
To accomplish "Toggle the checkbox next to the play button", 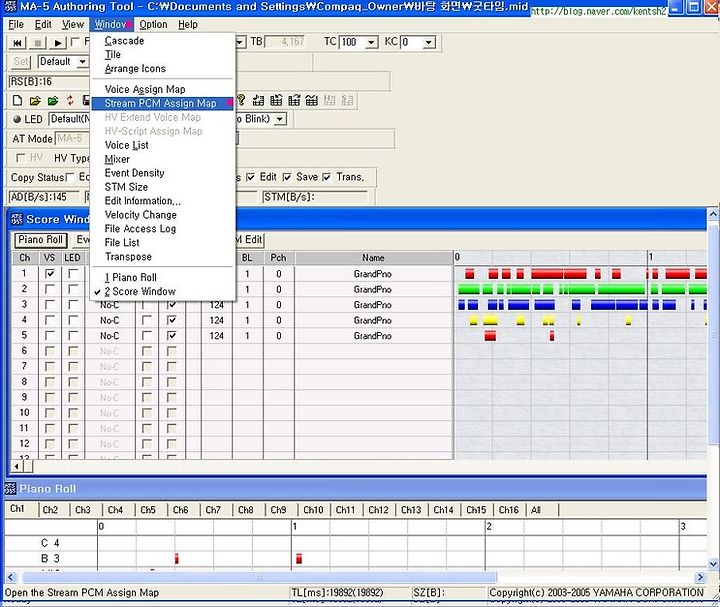I will (x=75, y=42).
